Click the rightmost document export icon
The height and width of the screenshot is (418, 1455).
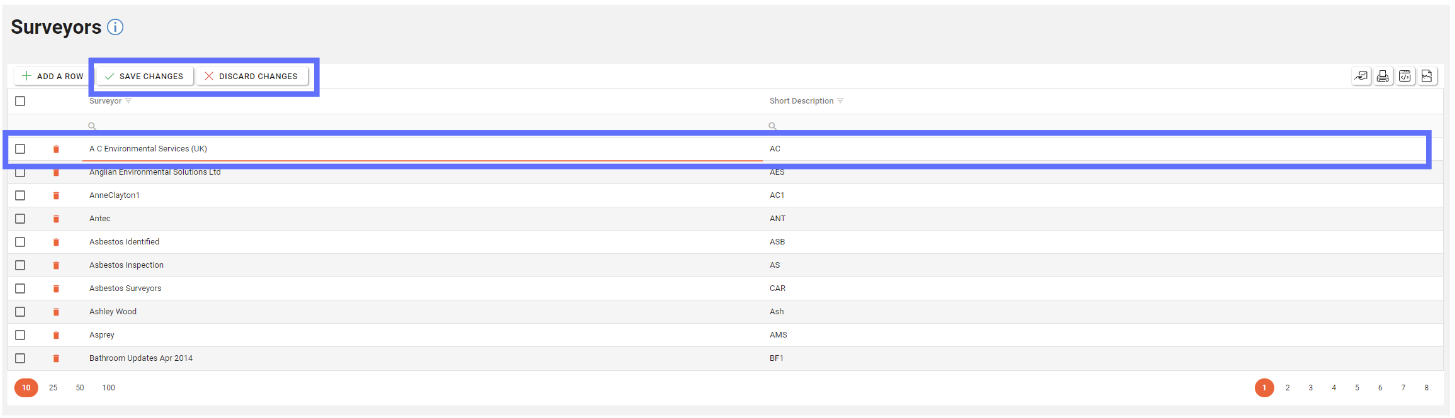tap(1428, 76)
